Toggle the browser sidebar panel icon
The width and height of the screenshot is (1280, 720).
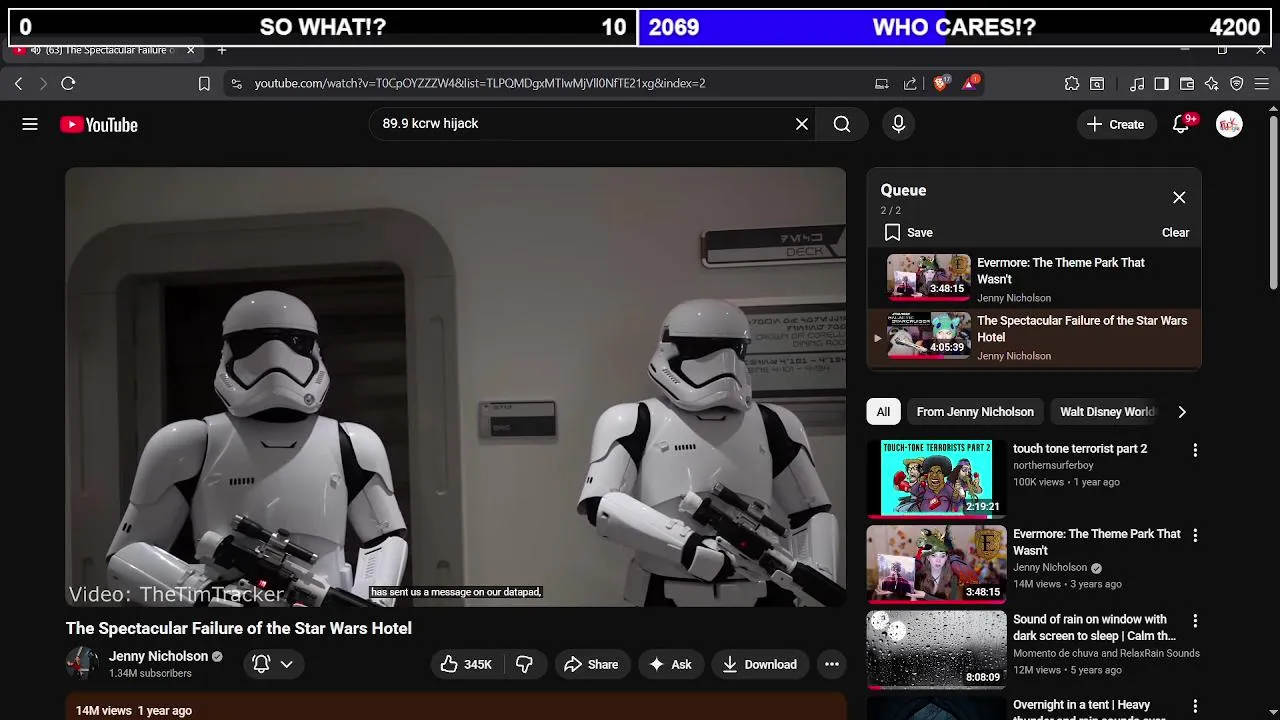coord(1161,84)
